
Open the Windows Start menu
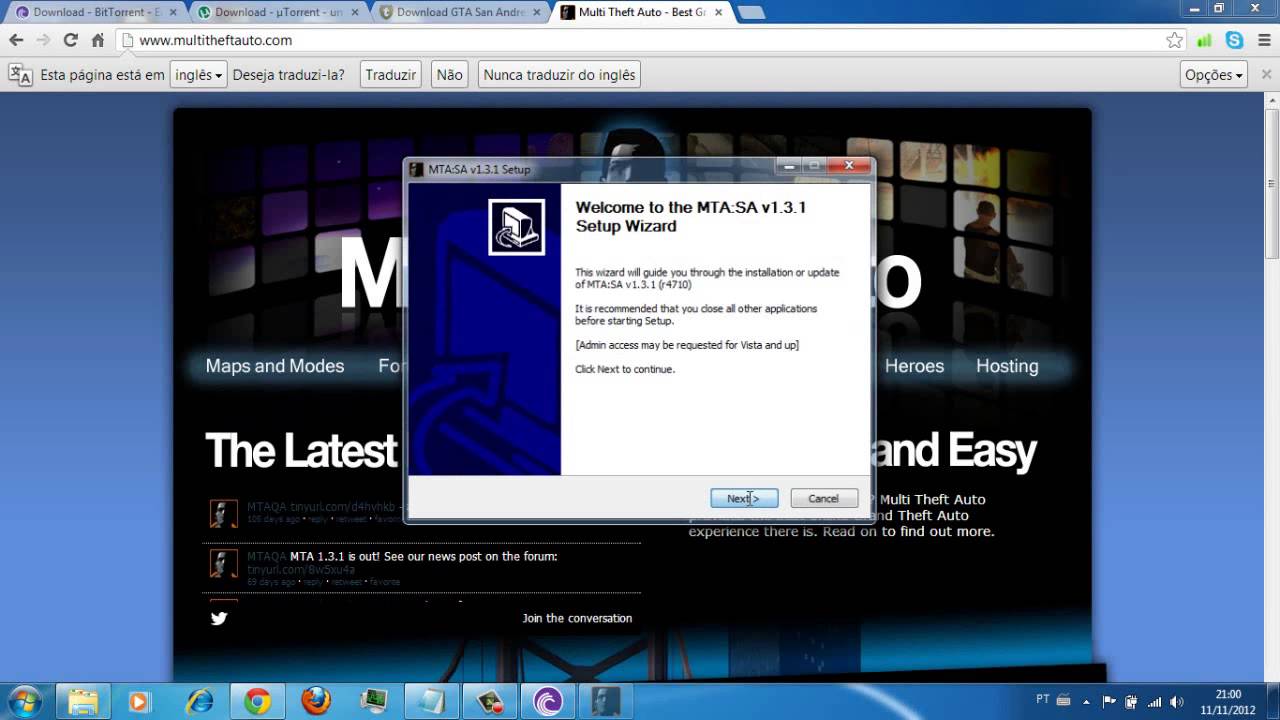point(24,701)
